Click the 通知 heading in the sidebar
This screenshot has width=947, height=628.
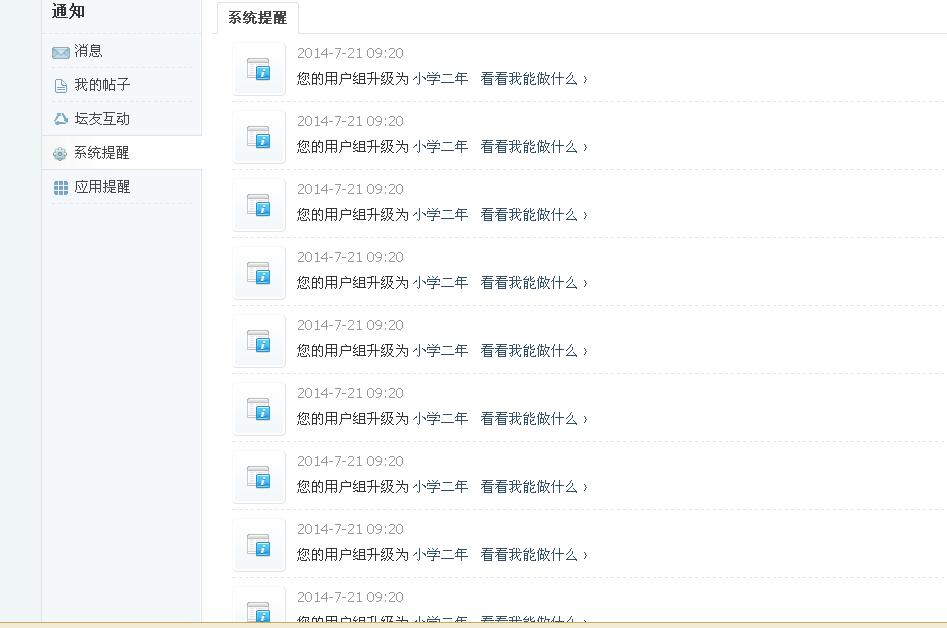point(68,11)
